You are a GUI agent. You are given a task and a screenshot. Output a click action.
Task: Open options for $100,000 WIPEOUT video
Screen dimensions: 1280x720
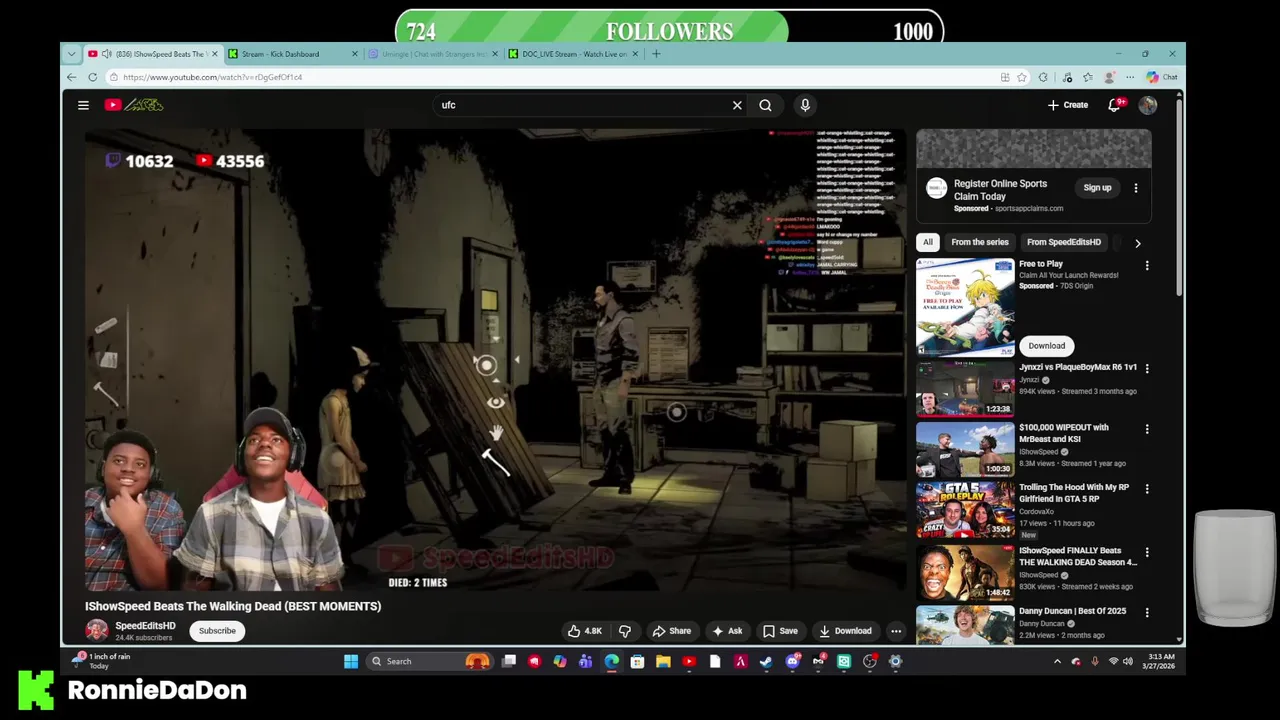1147,429
